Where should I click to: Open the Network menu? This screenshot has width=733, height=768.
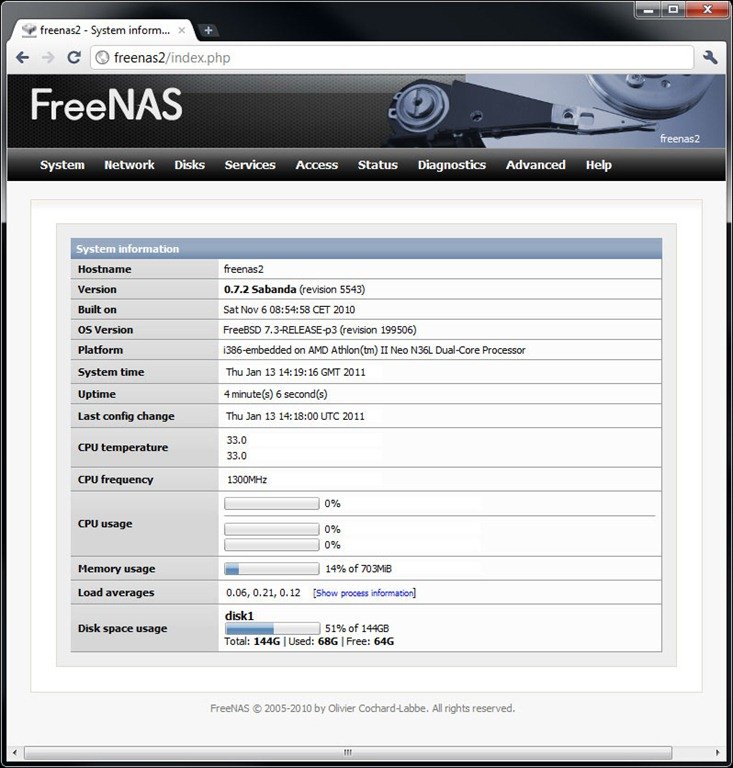tap(129, 165)
